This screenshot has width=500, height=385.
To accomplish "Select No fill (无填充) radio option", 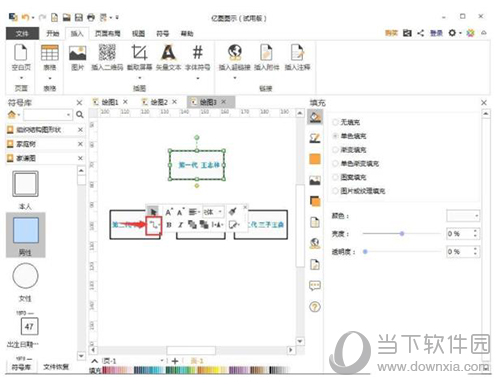I will point(335,122).
